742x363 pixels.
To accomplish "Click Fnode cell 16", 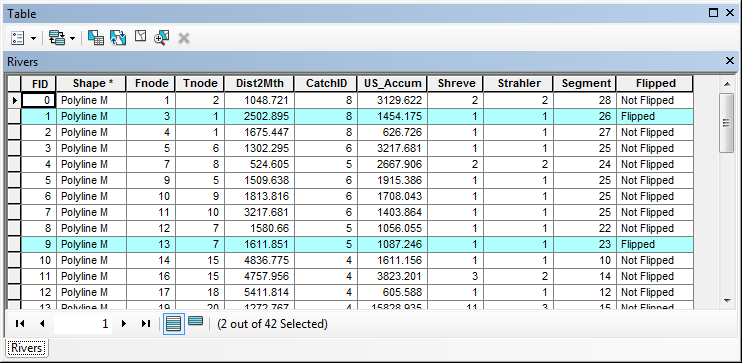I will [150, 276].
